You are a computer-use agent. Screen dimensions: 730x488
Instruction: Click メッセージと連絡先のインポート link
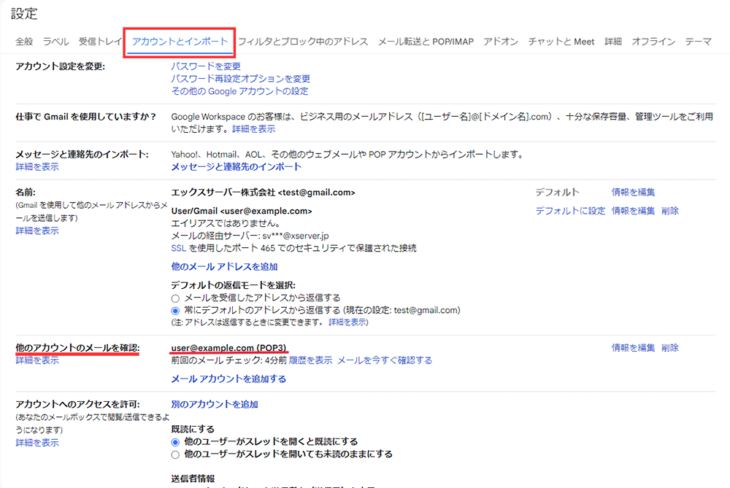pos(236,167)
